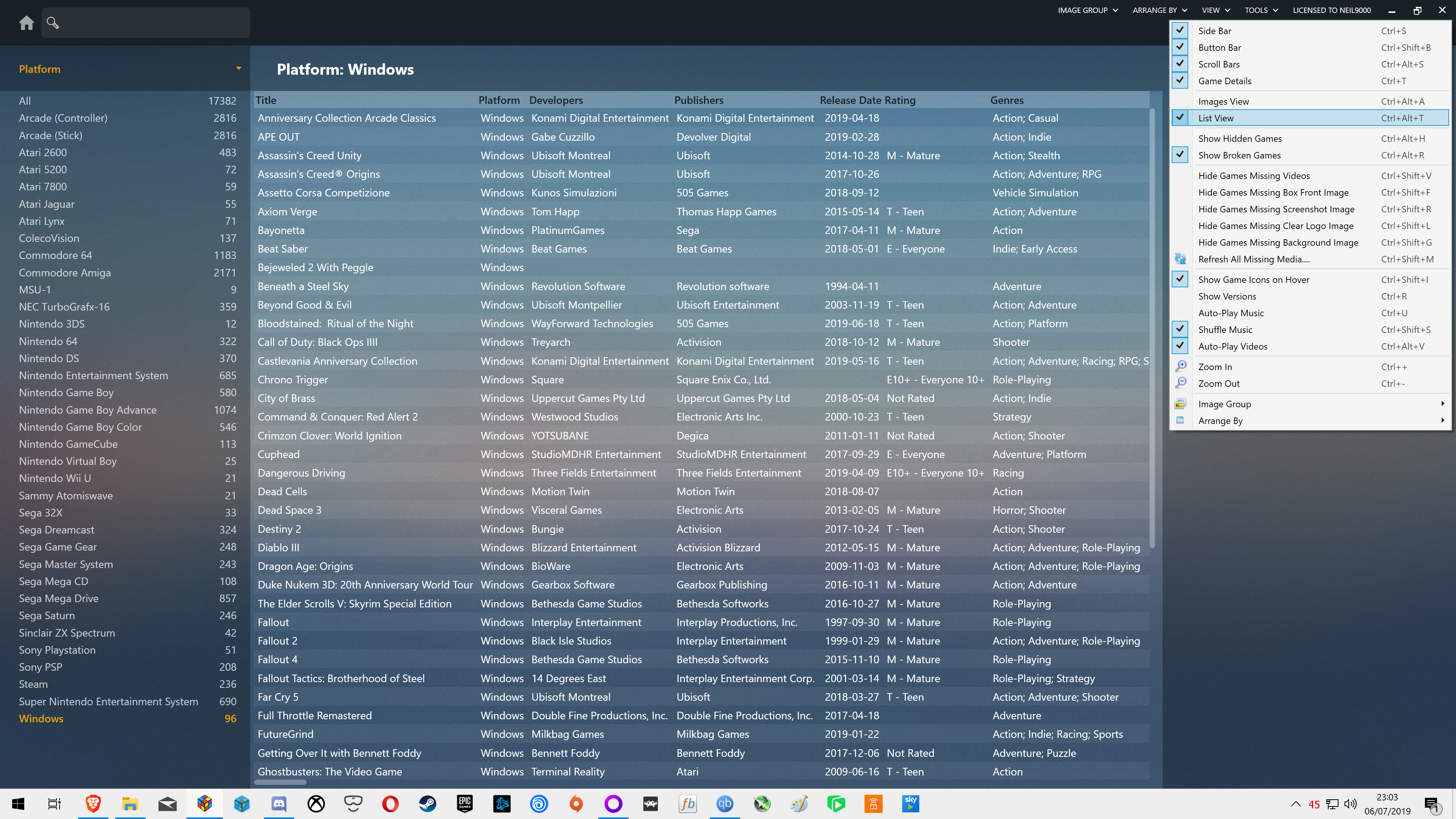Image resolution: width=1456 pixels, height=819 pixels.
Task: Select Hide Games Missing Videos
Action: coord(1310,175)
